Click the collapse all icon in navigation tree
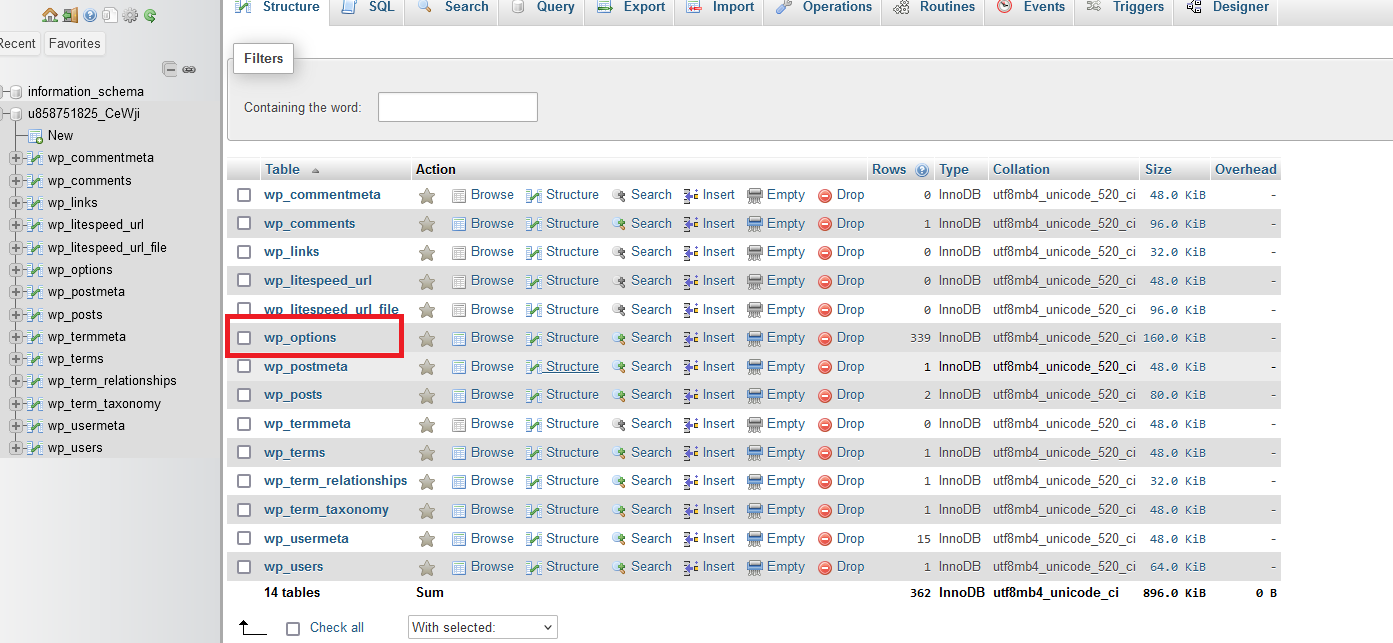 [x=170, y=69]
